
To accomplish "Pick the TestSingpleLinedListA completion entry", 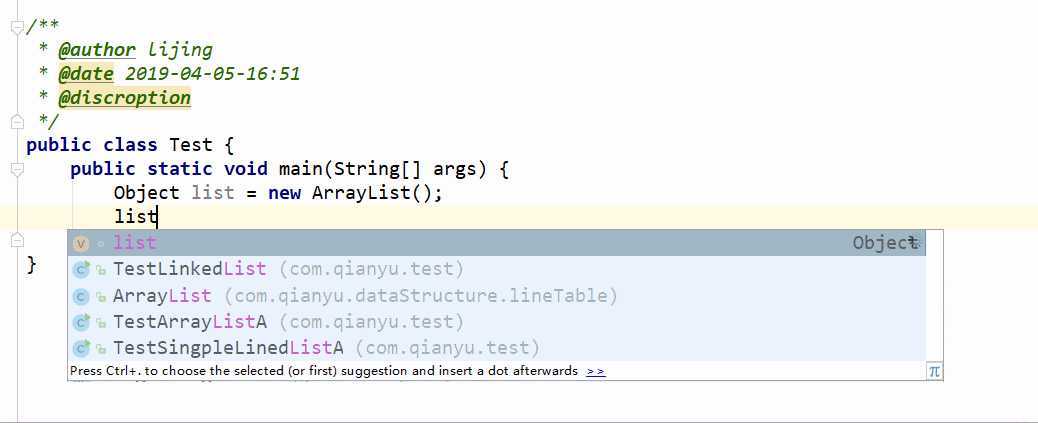I will (496, 348).
